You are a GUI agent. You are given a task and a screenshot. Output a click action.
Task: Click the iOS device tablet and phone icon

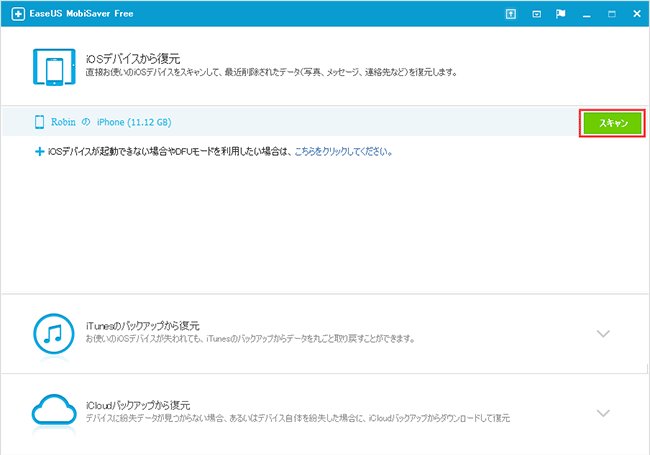pyautogui.click(x=54, y=67)
